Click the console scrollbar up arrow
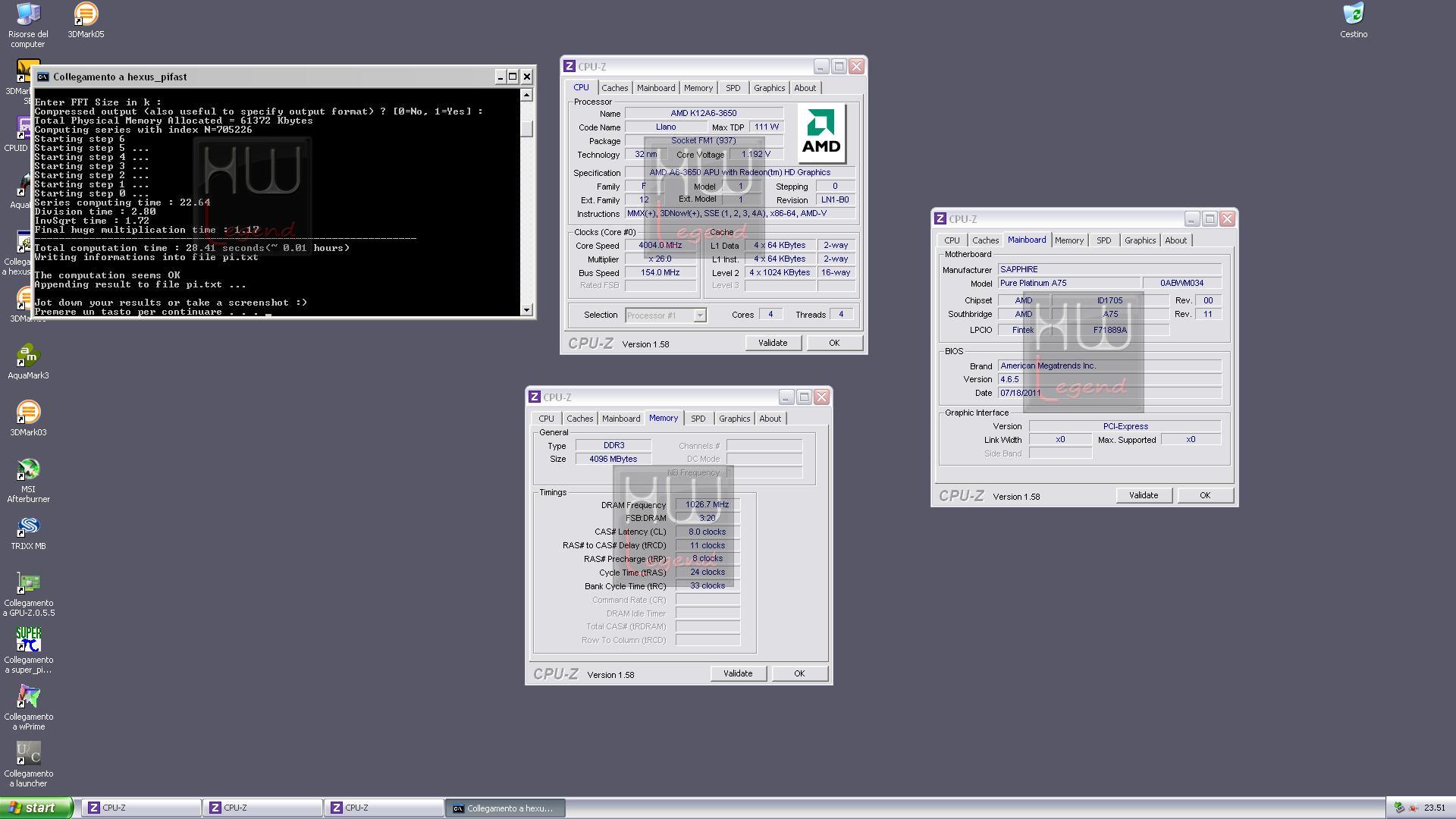Screen dimensions: 1456x819 click(x=526, y=95)
